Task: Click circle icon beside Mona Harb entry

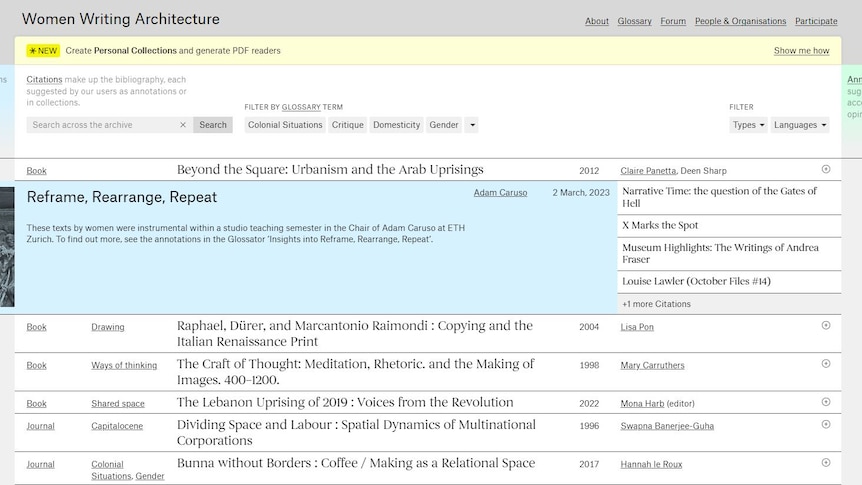Action: (826, 402)
